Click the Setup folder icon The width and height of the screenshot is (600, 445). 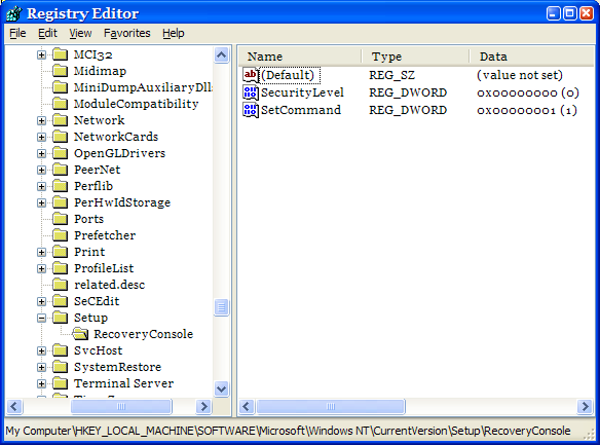tap(60, 318)
